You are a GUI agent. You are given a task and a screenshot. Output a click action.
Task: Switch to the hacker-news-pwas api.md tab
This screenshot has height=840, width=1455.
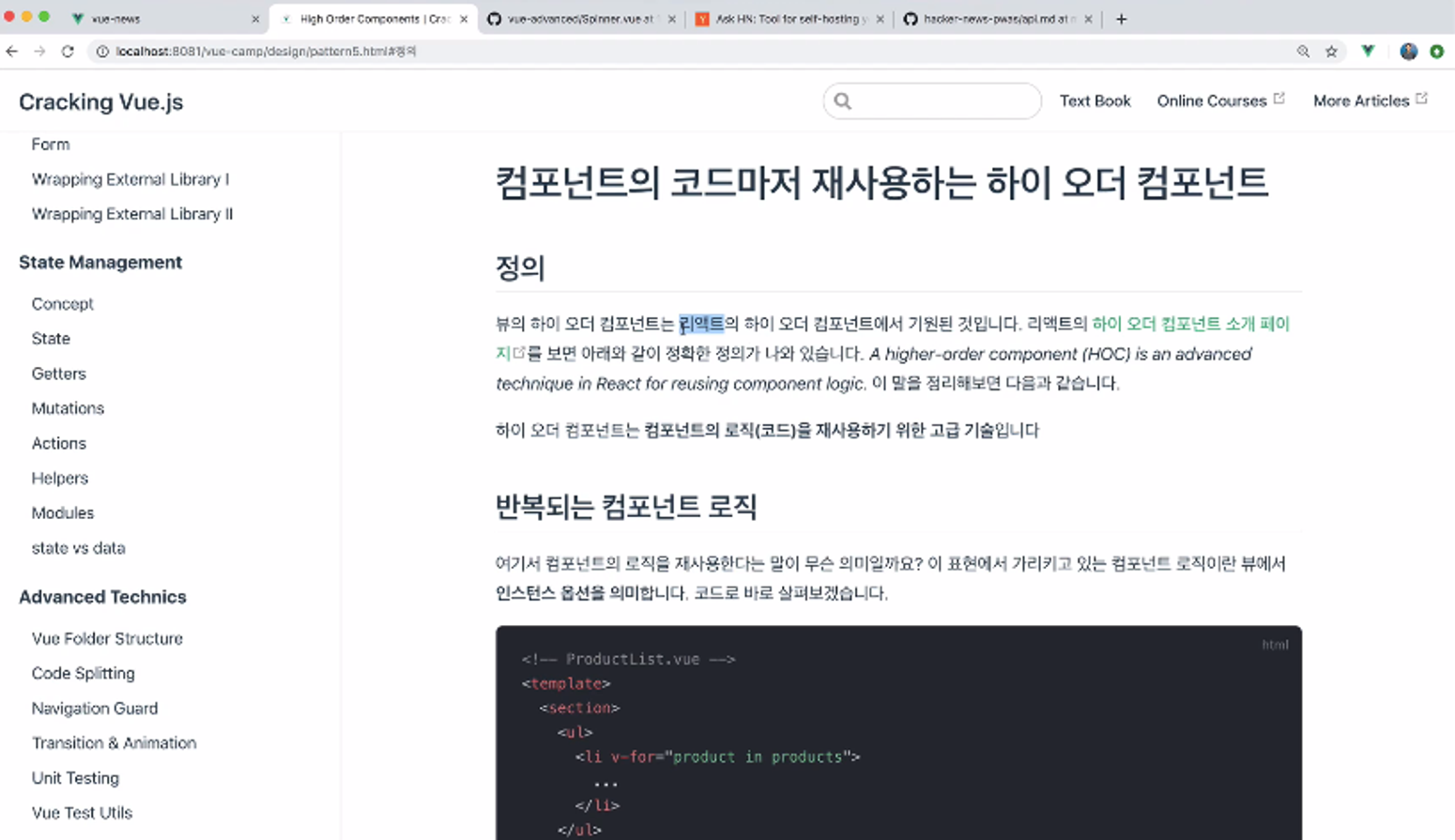point(997,19)
